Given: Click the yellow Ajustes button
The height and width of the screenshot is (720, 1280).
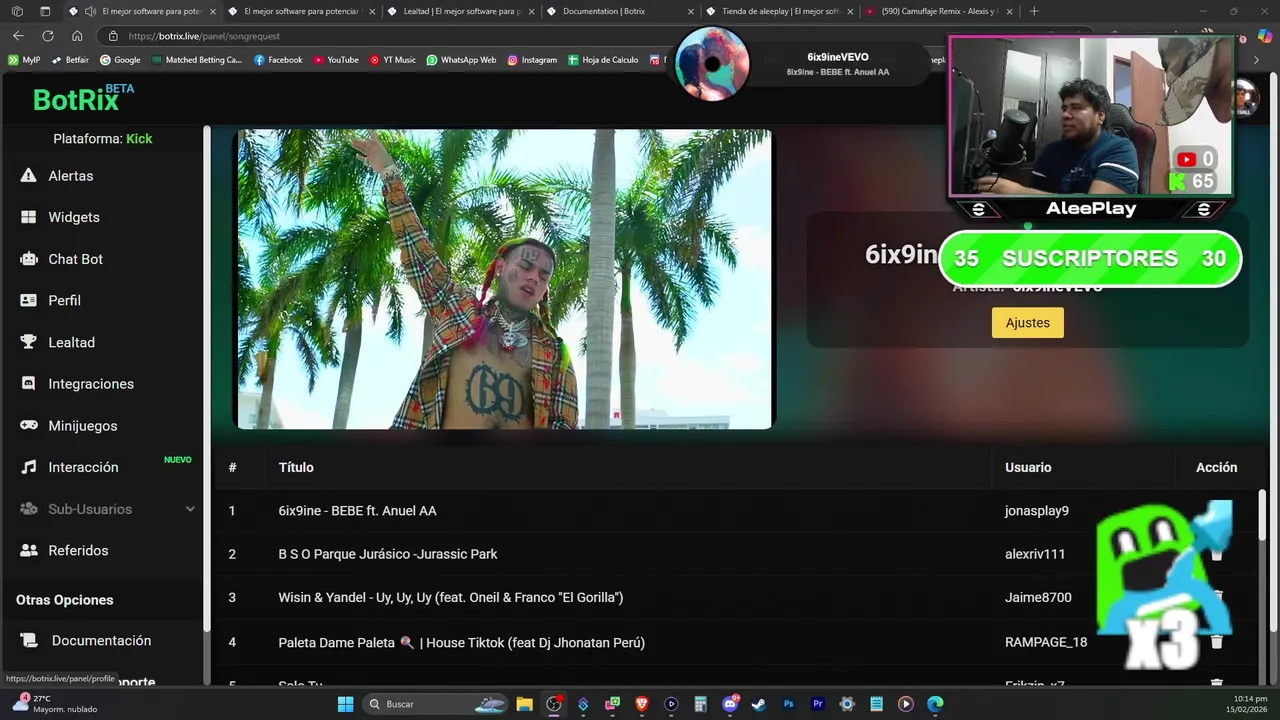Looking at the screenshot, I should coord(1028,323).
